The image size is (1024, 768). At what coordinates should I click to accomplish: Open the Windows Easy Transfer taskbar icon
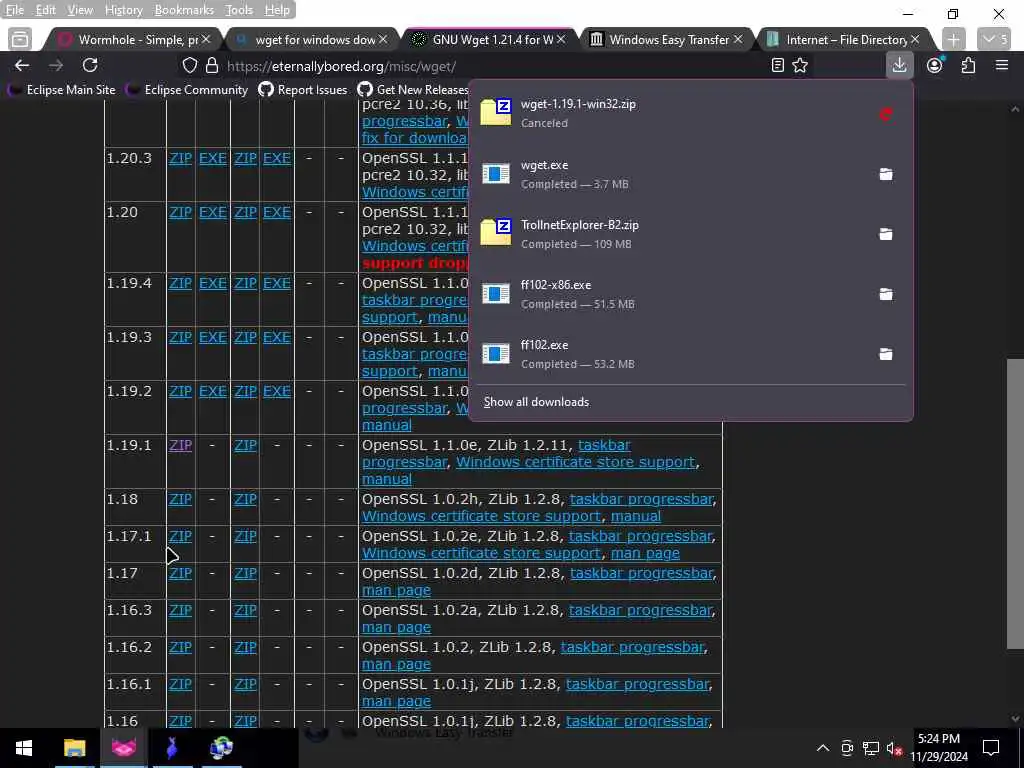(221, 748)
